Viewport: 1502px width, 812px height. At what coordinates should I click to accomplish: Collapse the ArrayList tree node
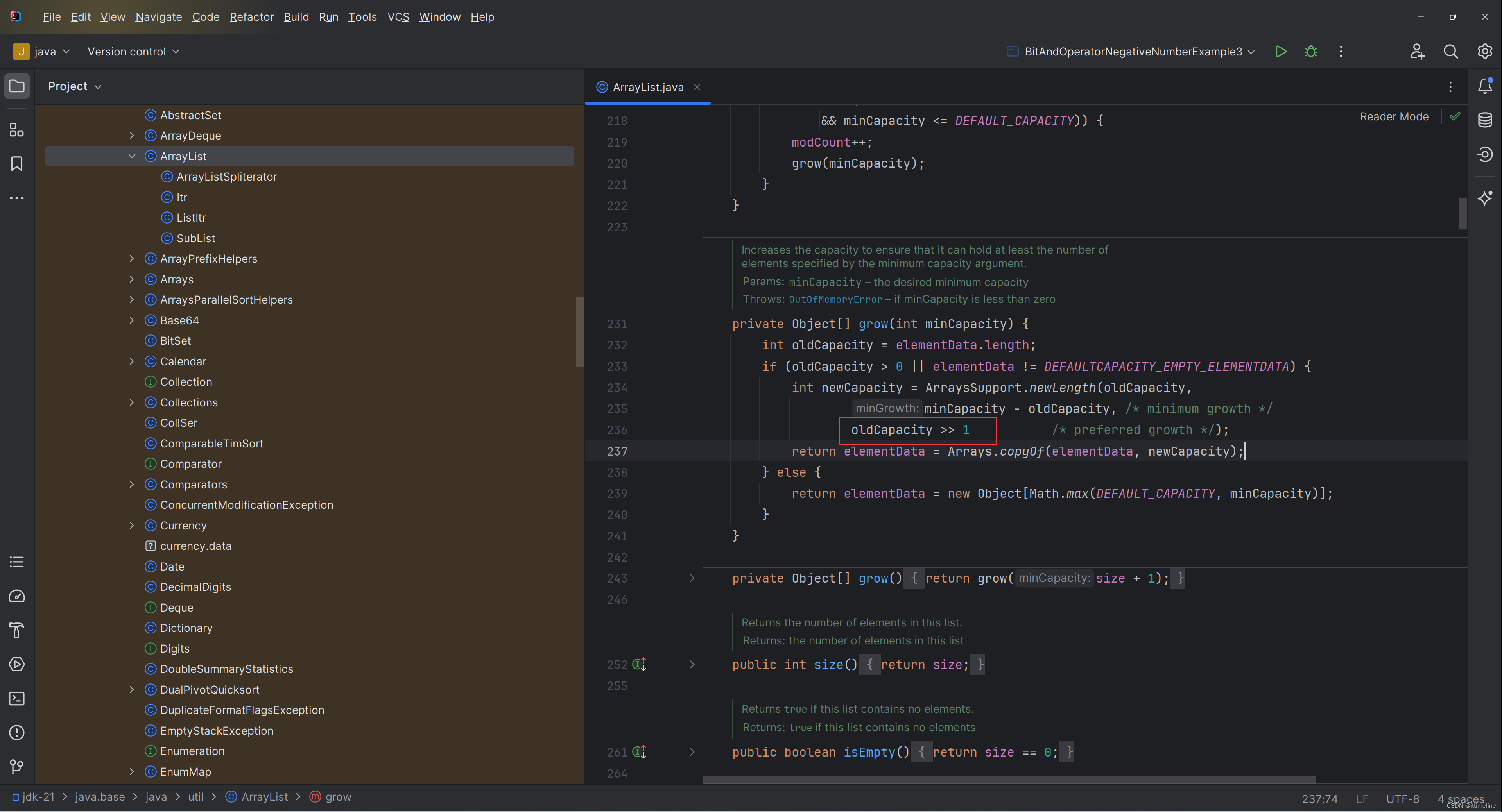(x=132, y=156)
